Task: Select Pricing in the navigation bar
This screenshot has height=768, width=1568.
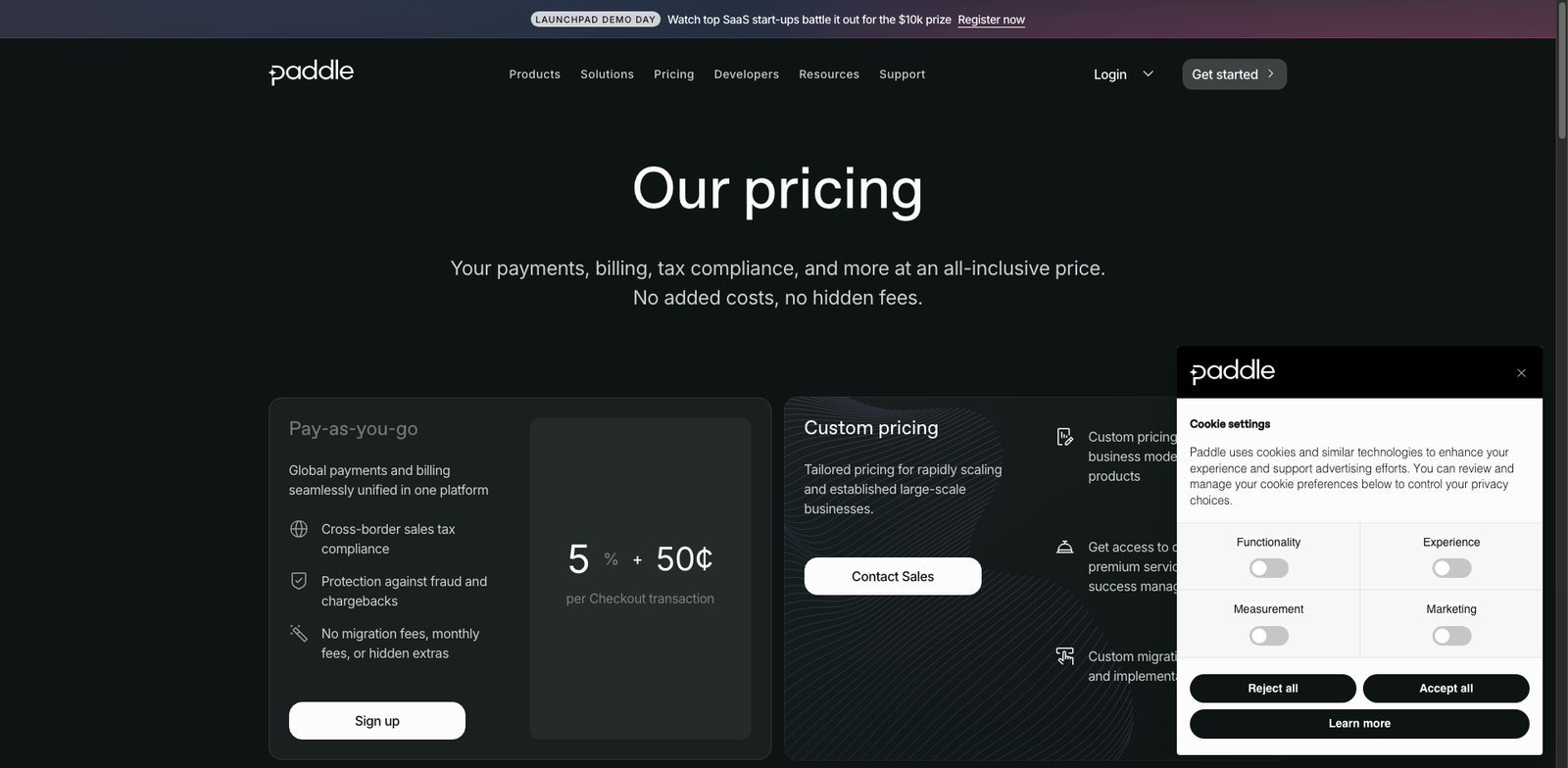Action: pos(673,73)
